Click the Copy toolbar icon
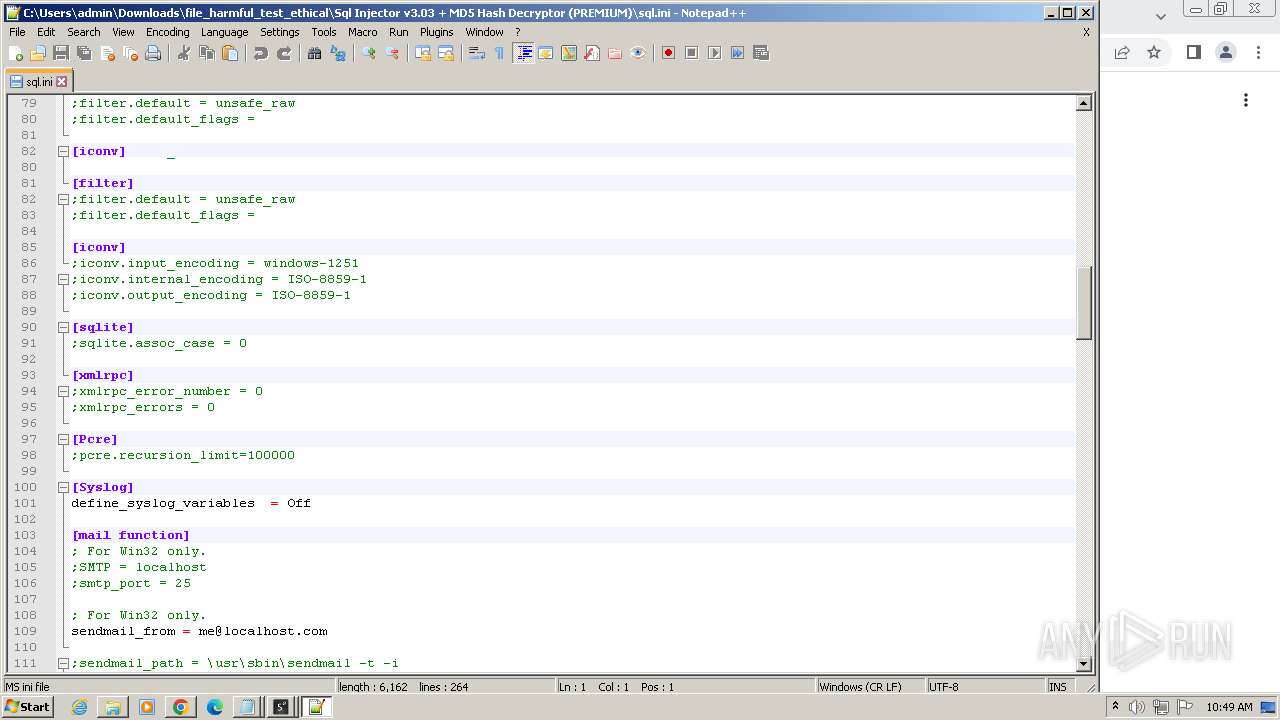 [207, 53]
